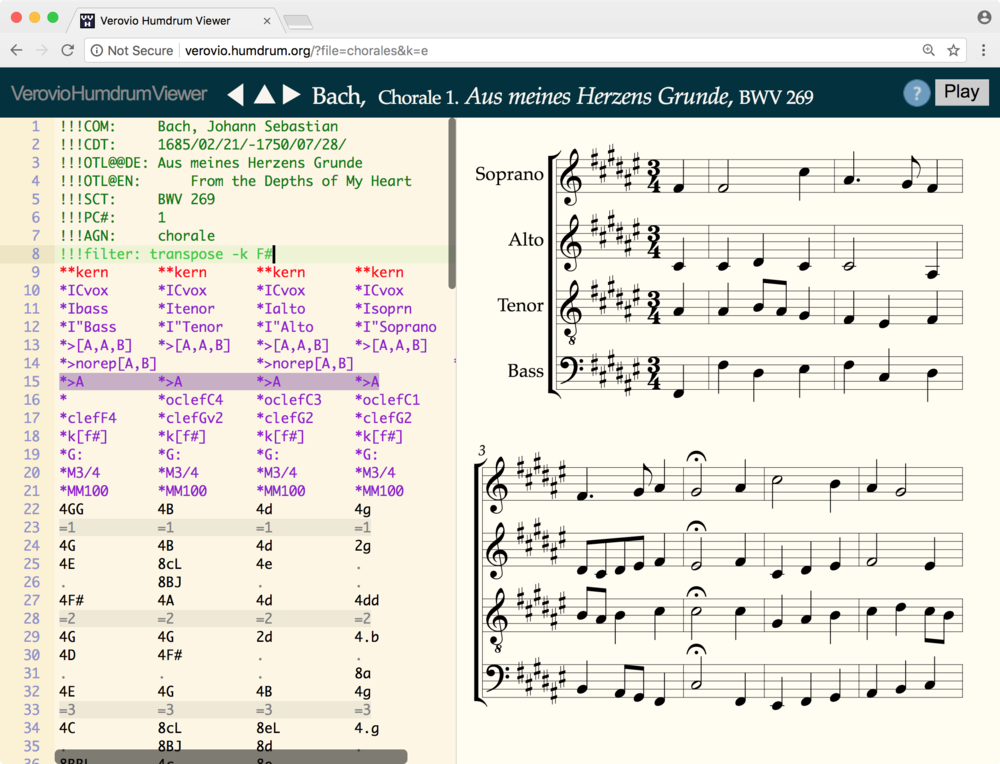This screenshot has width=1000, height=764.
Task: Go back using the browser back arrow
Action: 16,49
